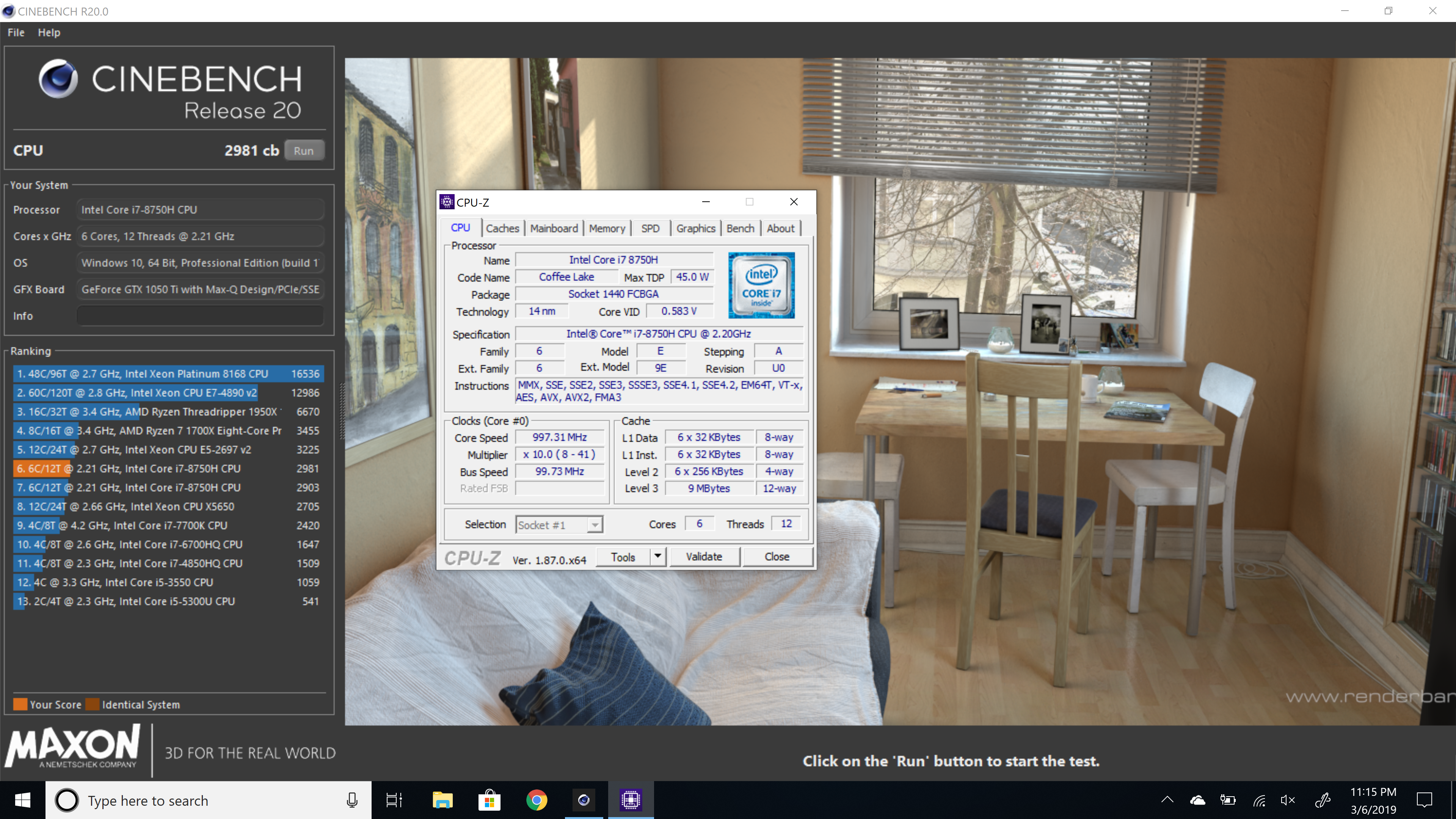Click the GFX Board field GeForce GTX 1050 Ti
The height and width of the screenshot is (819, 1456).
200,289
